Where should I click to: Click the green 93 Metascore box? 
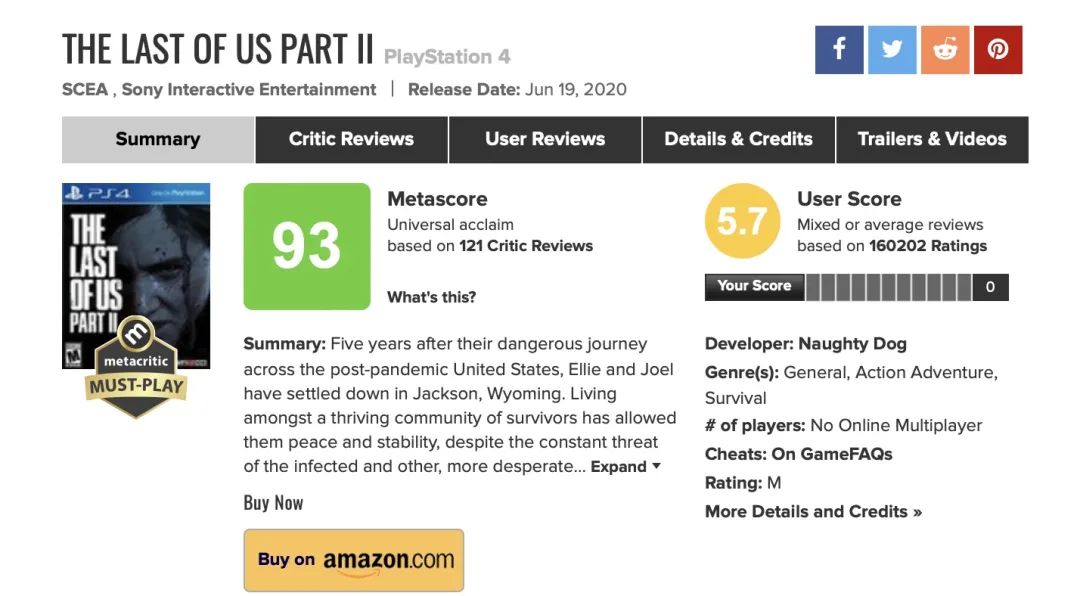click(x=306, y=246)
